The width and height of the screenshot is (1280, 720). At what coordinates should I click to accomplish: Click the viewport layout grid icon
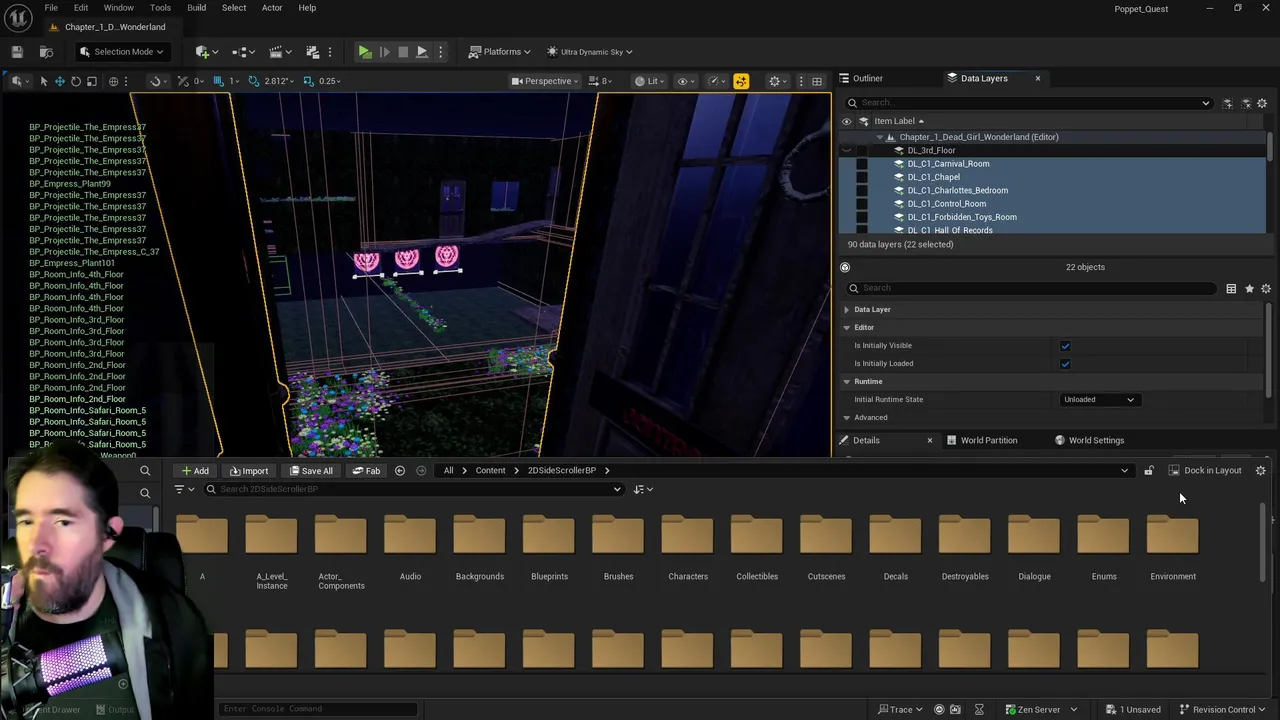coord(817,81)
